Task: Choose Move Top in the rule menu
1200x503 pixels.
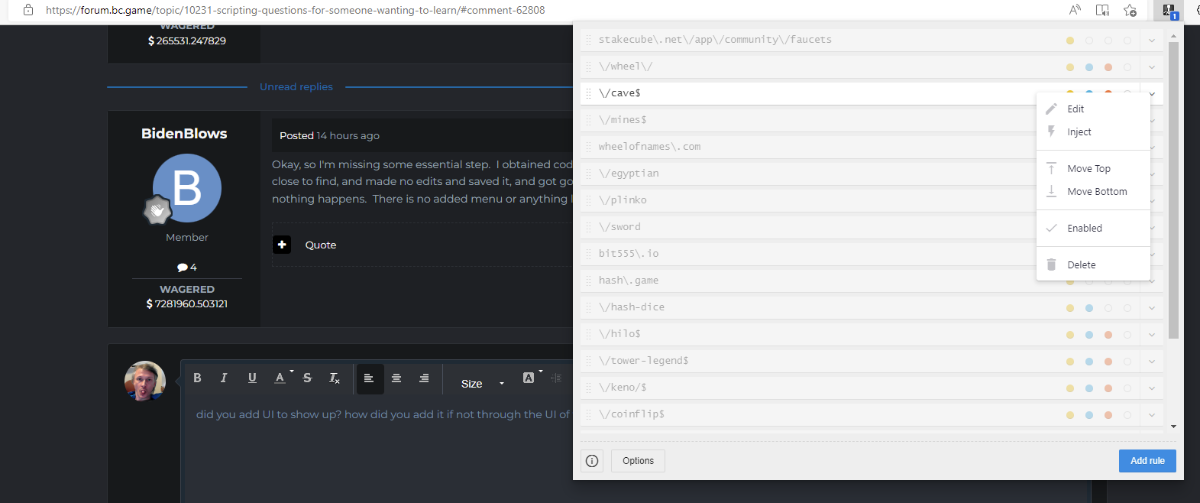Action: 1088,169
